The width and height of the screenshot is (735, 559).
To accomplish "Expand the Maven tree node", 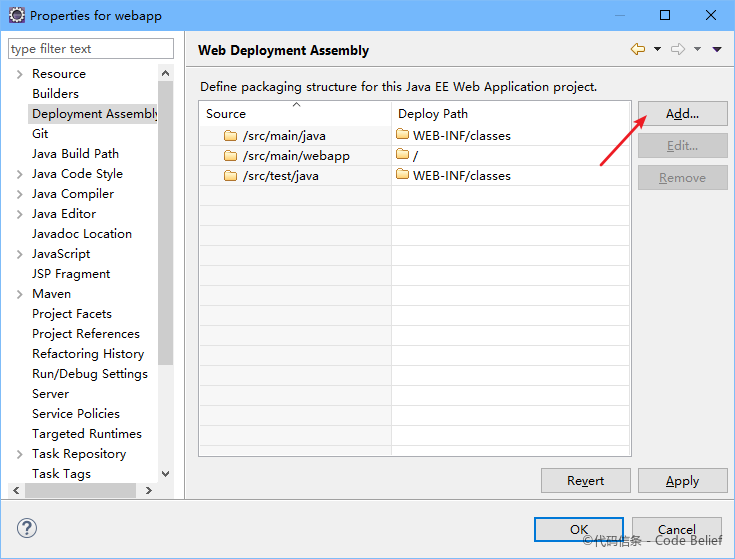I will [x=19, y=294].
